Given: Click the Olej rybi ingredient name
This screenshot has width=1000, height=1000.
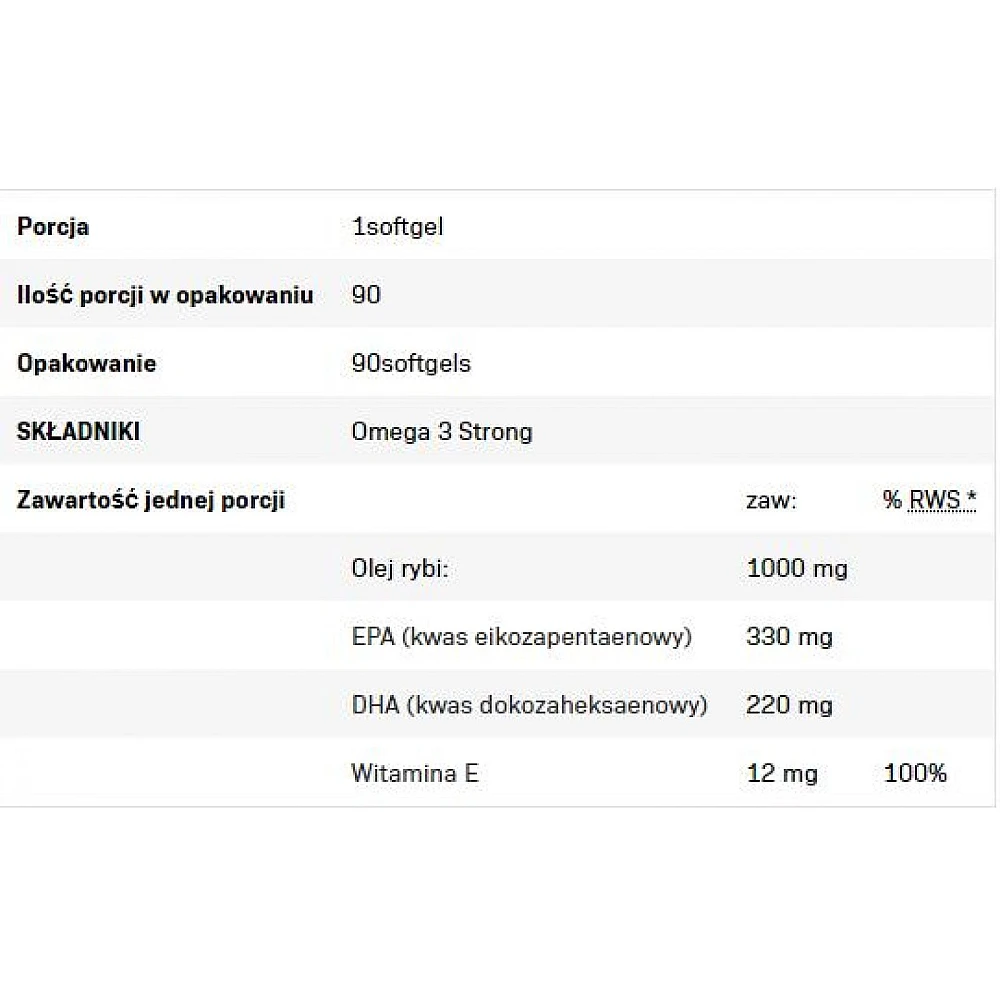Looking at the screenshot, I should [x=399, y=569].
